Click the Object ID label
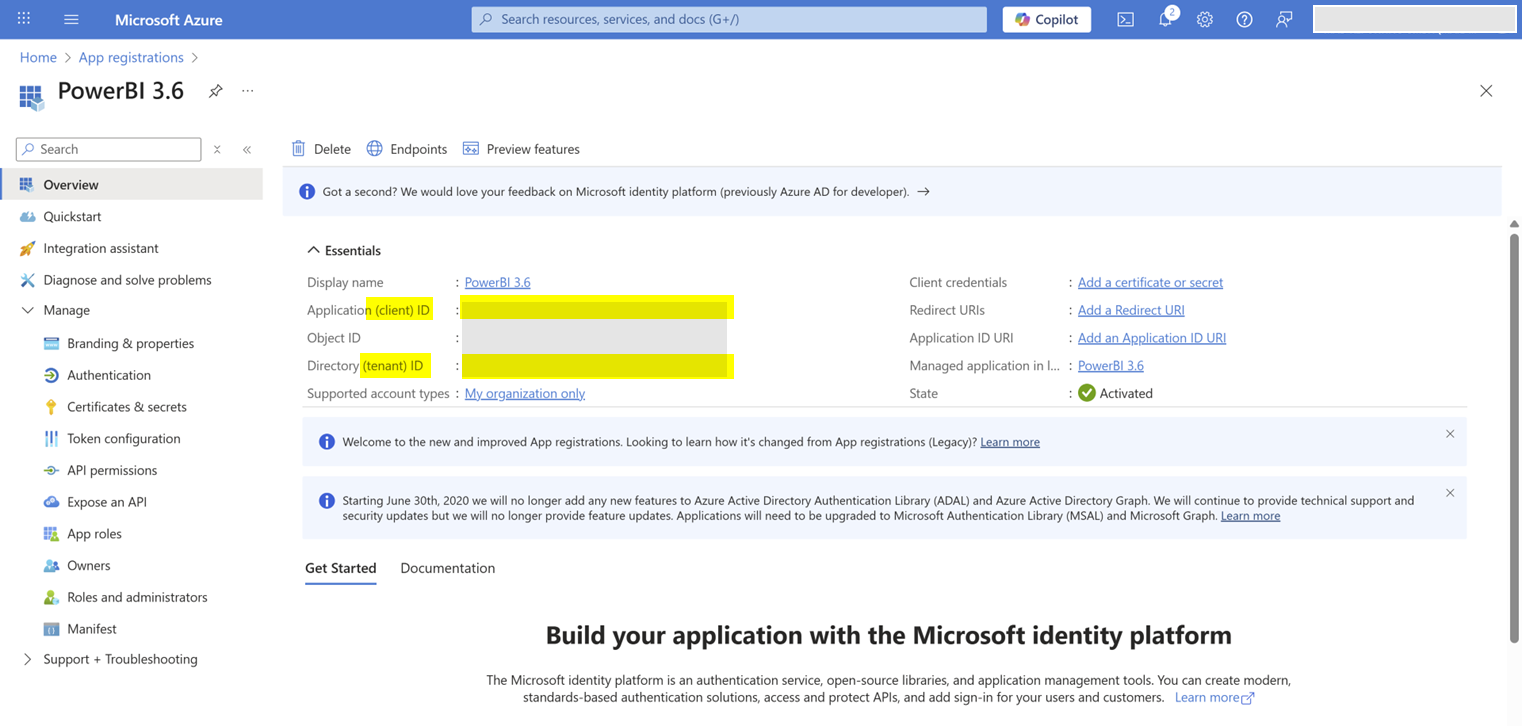Screen dimensions: 1522x726 (334, 338)
